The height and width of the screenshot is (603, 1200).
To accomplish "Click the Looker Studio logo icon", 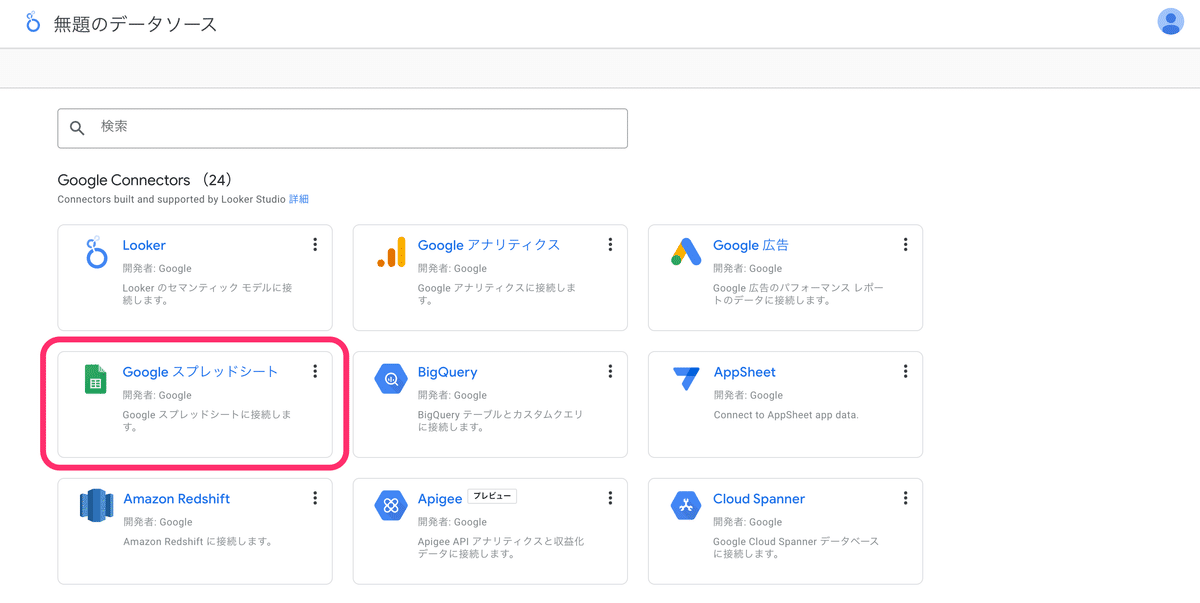I will (x=33, y=22).
